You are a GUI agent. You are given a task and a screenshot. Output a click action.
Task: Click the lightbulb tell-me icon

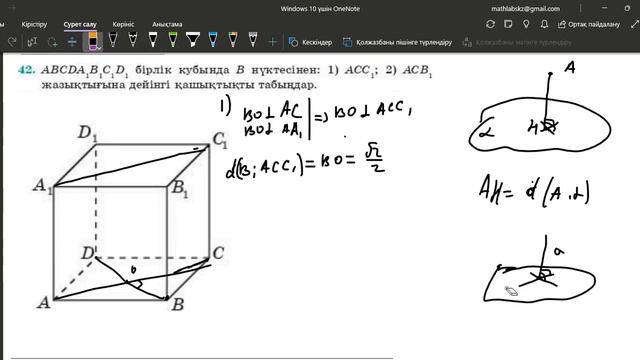click(x=526, y=24)
